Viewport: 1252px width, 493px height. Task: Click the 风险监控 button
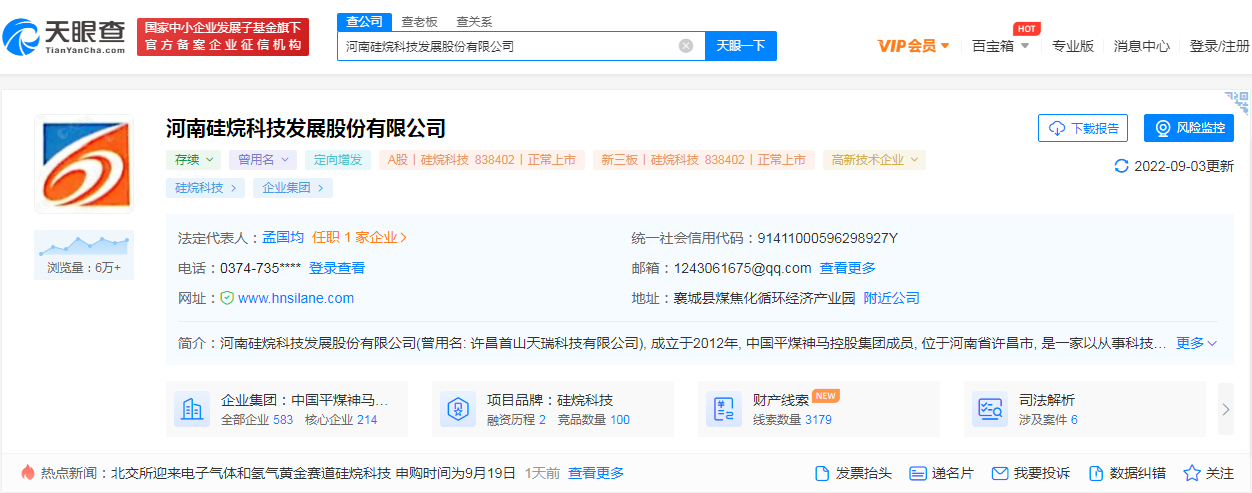pyautogui.click(x=1189, y=128)
